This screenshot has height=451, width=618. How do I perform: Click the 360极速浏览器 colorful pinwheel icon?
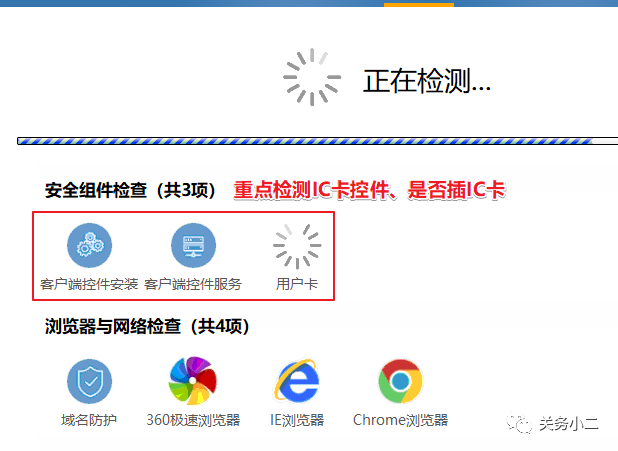193,381
